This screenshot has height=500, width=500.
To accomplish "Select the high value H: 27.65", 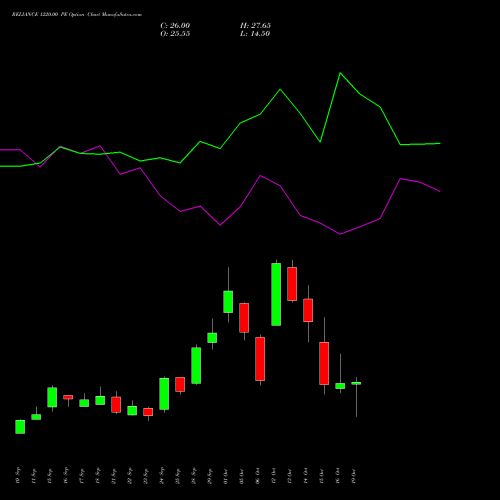I will coord(255,26).
